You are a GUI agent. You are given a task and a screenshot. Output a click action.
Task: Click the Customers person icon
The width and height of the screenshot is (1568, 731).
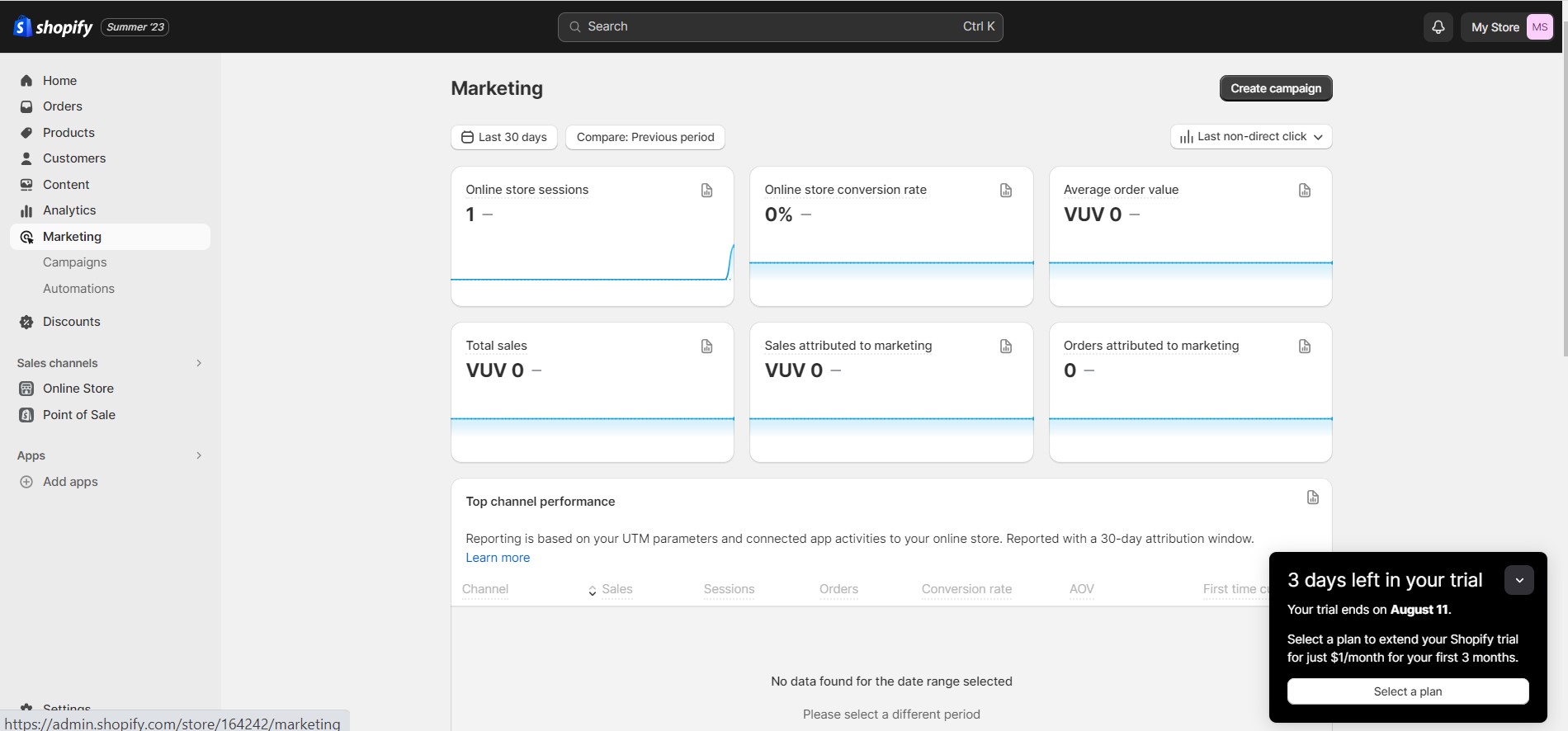click(x=26, y=158)
